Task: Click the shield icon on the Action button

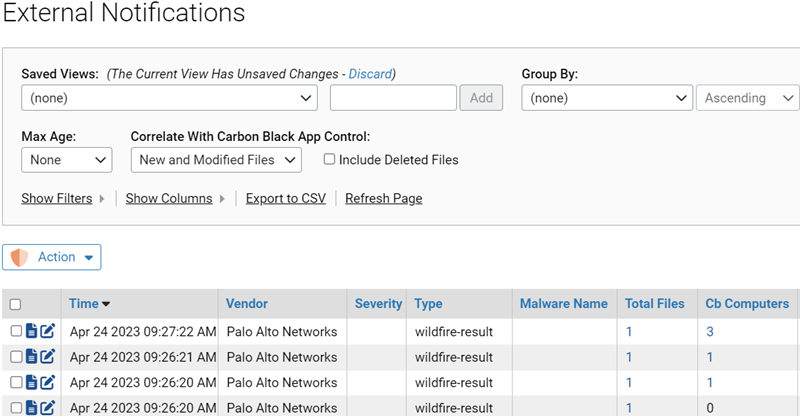Action: (x=19, y=257)
